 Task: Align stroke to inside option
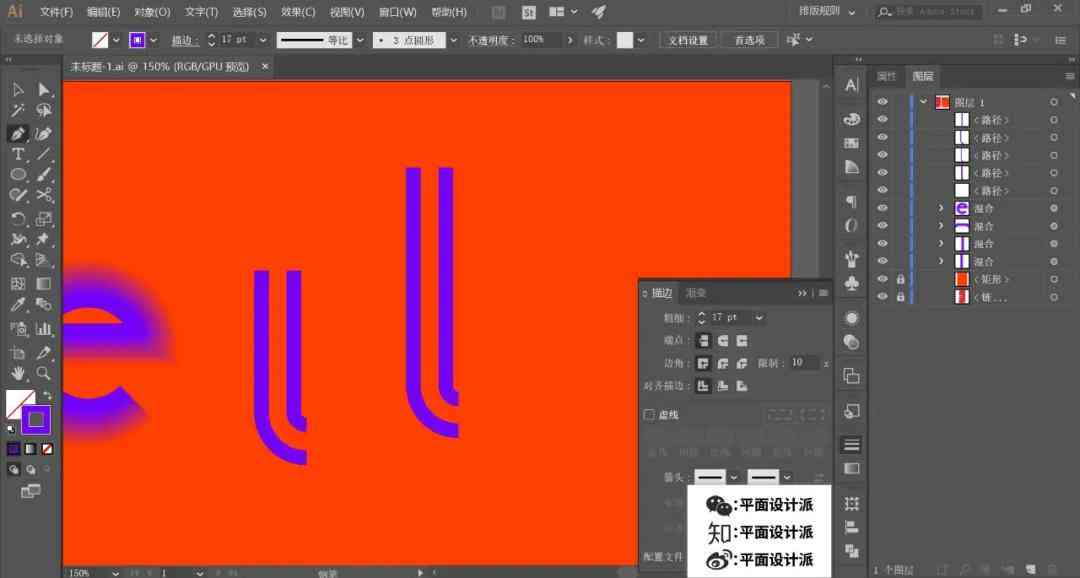tap(723, 386)
